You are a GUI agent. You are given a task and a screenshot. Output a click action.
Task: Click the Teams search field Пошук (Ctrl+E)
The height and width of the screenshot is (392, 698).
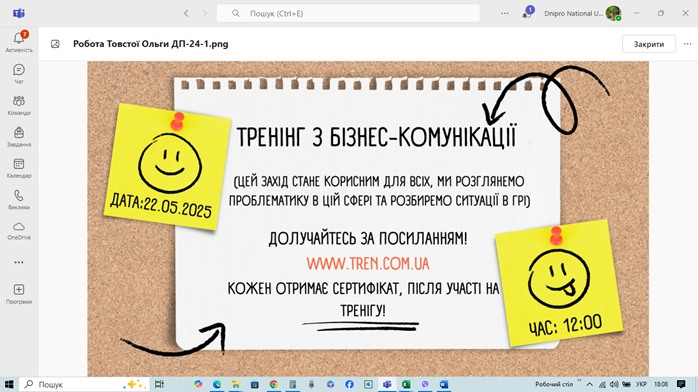point(348,13)
